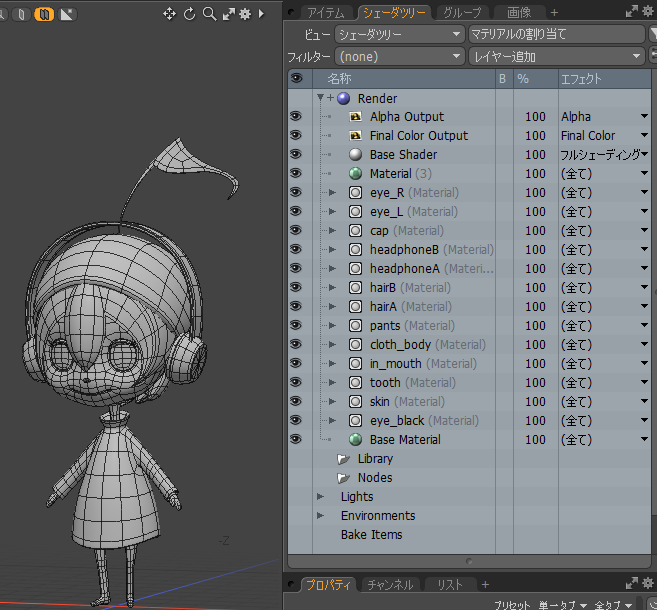The image size is (657, 610).
Task: Click the Base Shader sphere icon
Action: click(x=356, y=155)
